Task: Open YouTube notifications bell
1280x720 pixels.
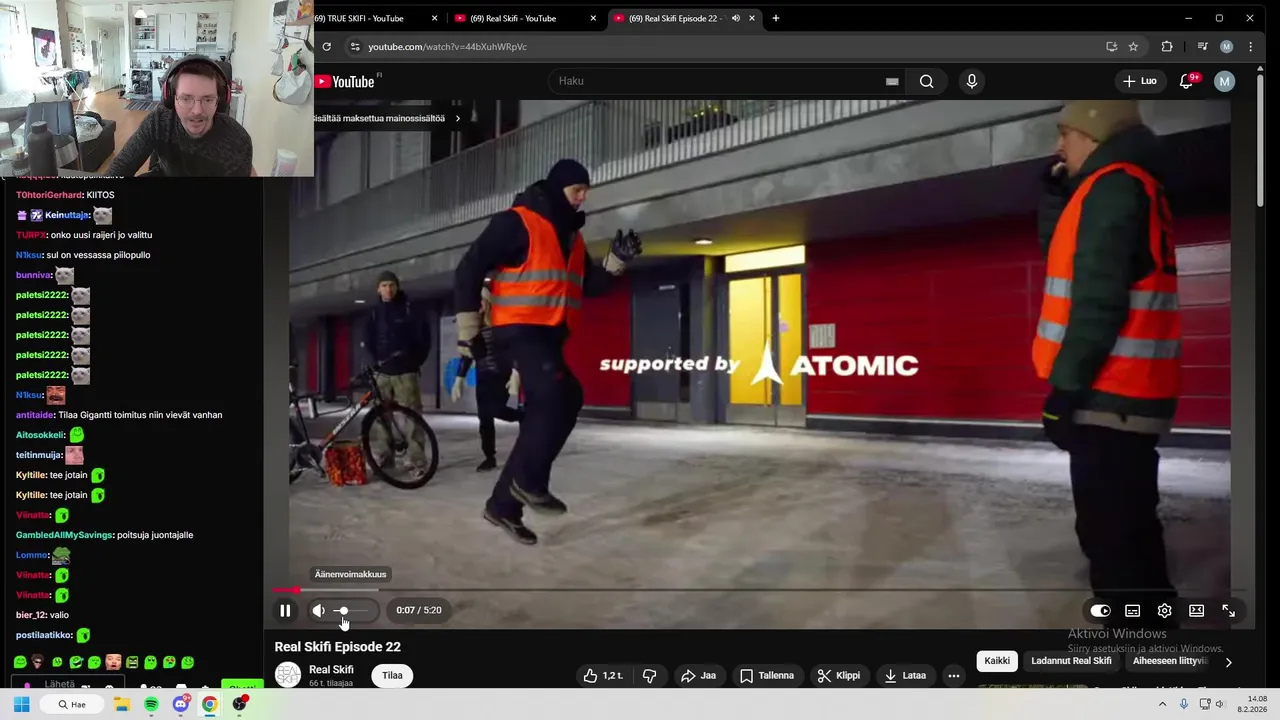Action: (1186, 81)
